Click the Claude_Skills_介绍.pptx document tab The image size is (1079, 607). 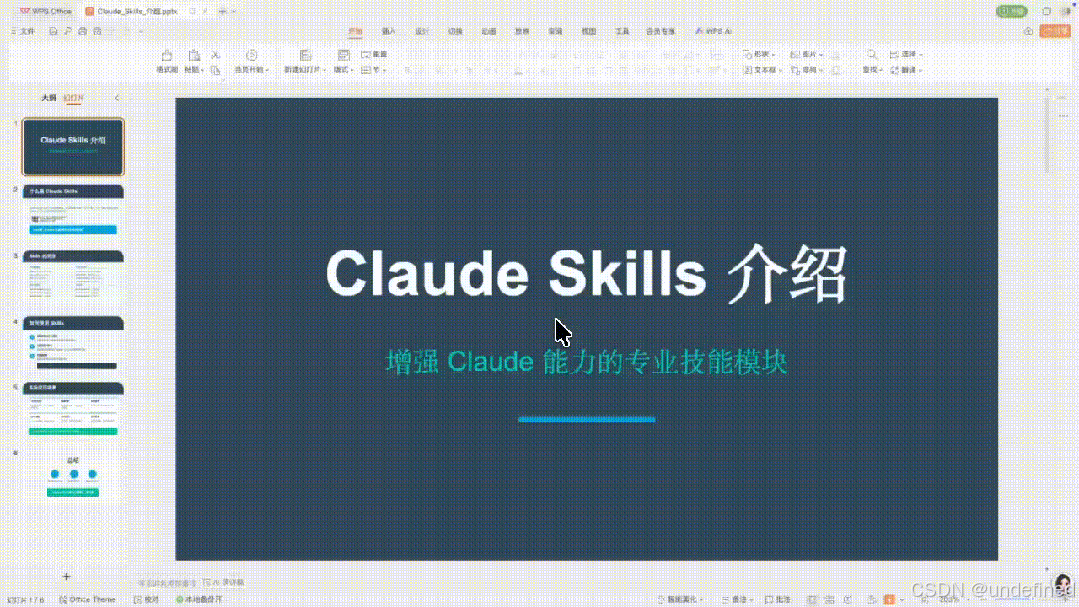(x=131, y=11)
